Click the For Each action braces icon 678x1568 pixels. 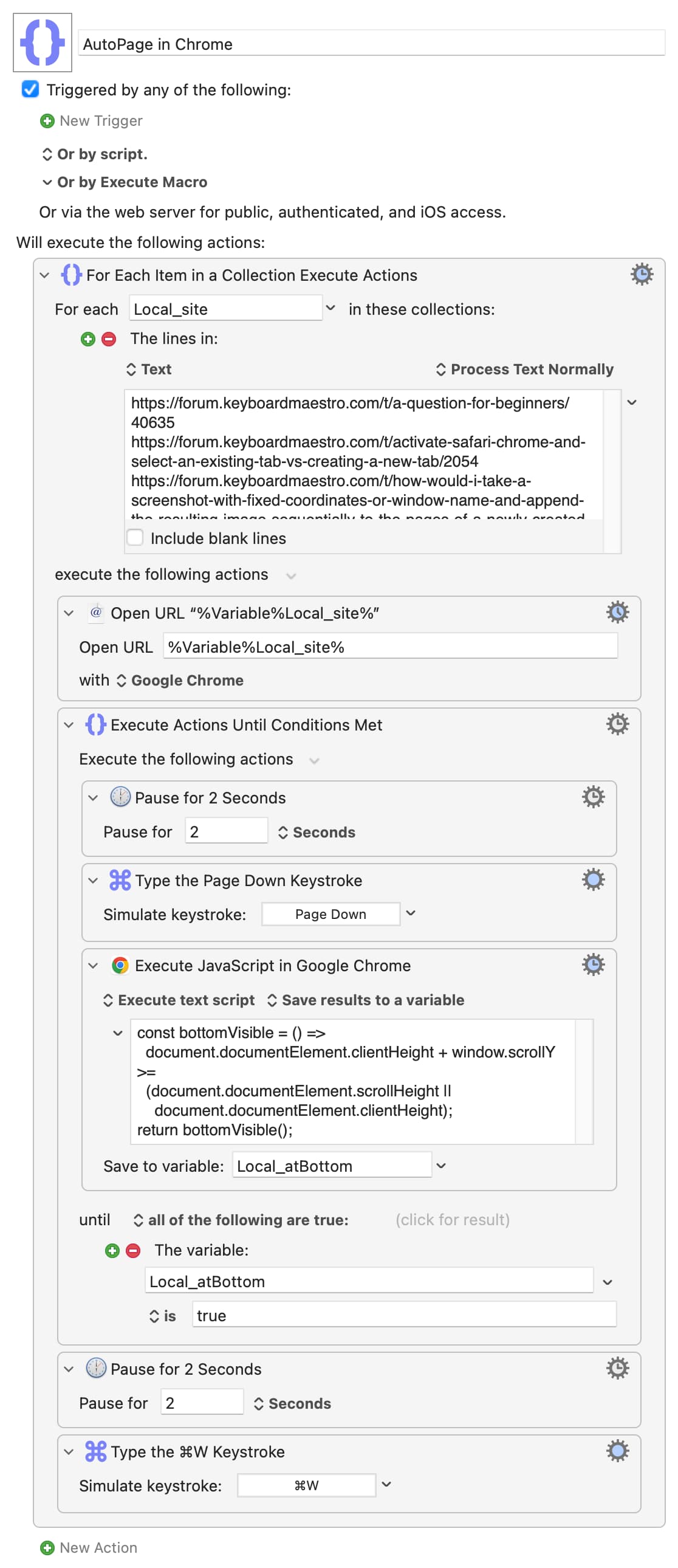click(x=71, y=275)
